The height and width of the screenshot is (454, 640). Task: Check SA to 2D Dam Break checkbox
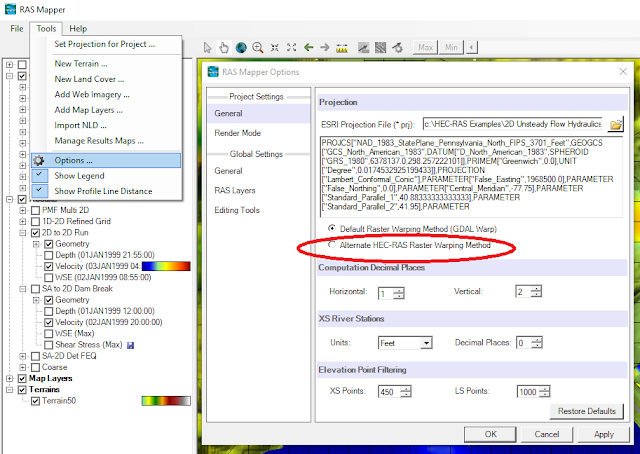coord(36,289)
